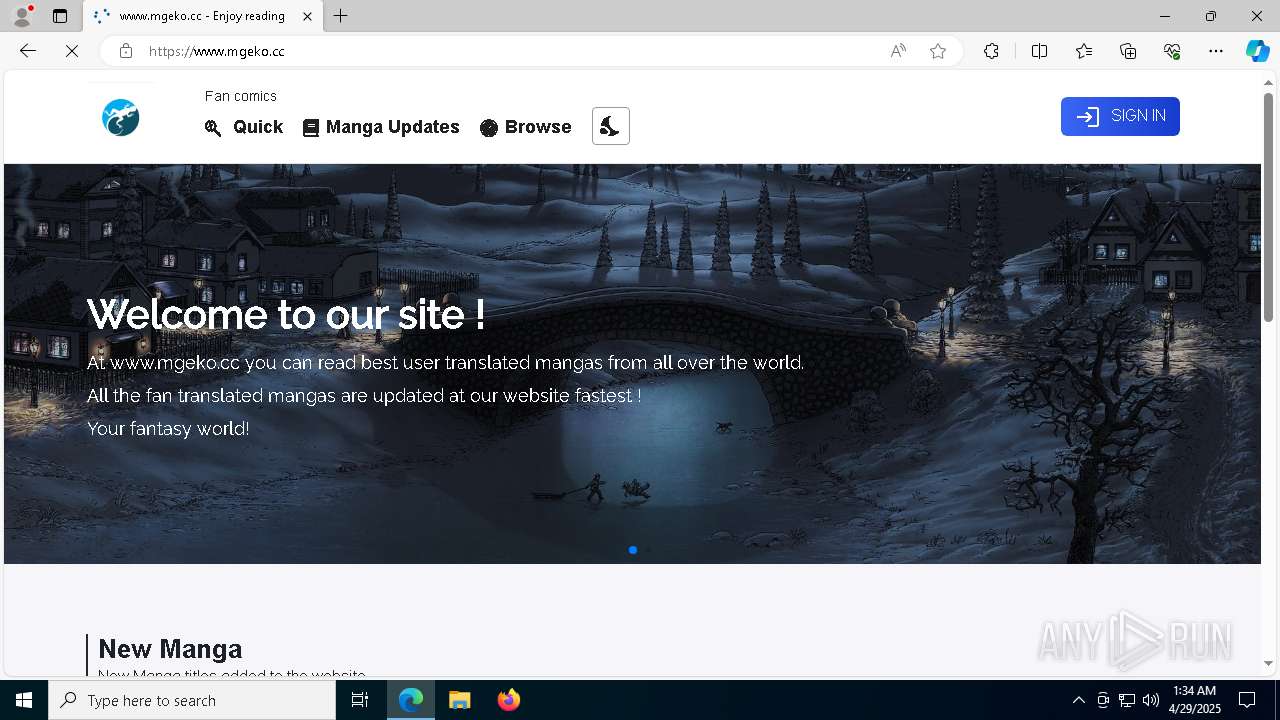Image resolution: width=1280 pixels, height=720 pixels.
Task: Click the taskbar search box
Action: tap(192, 700)
